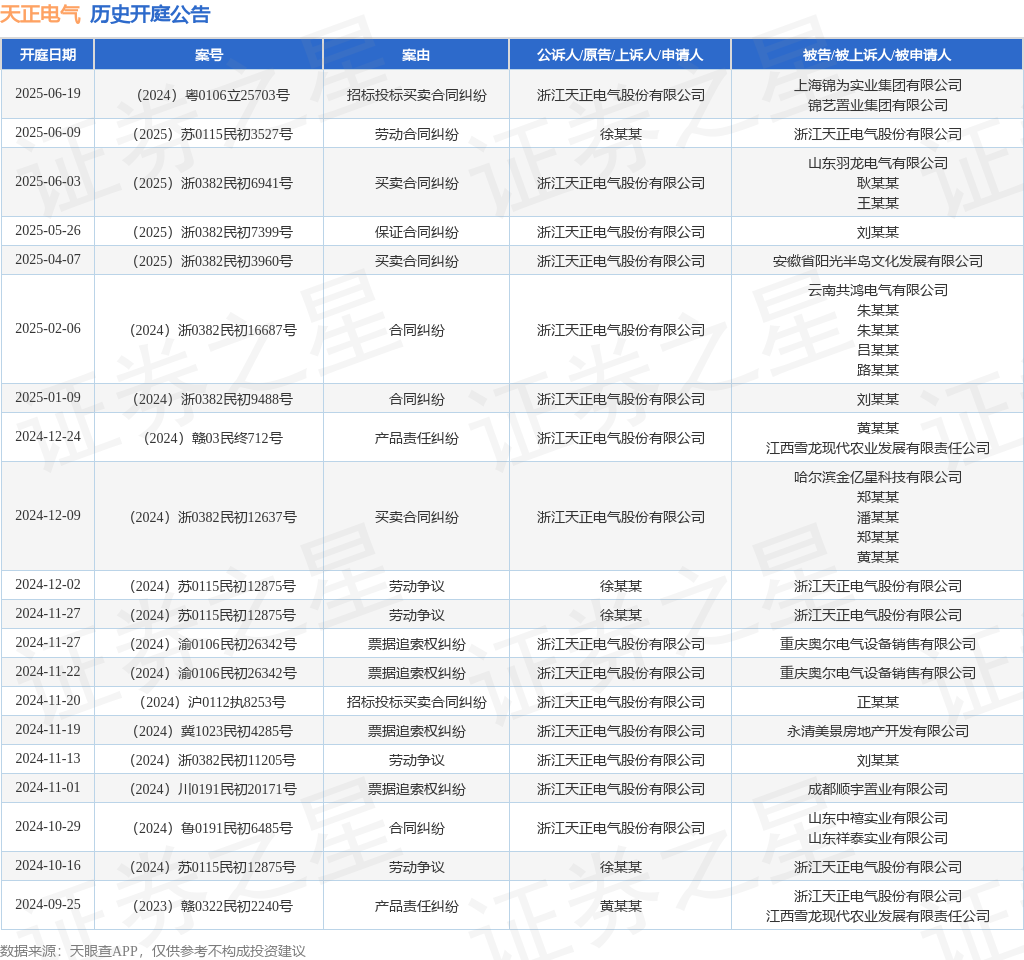
Task: Click defendant 上海锦为实业集团有限公司
Action: pos(878,85)
